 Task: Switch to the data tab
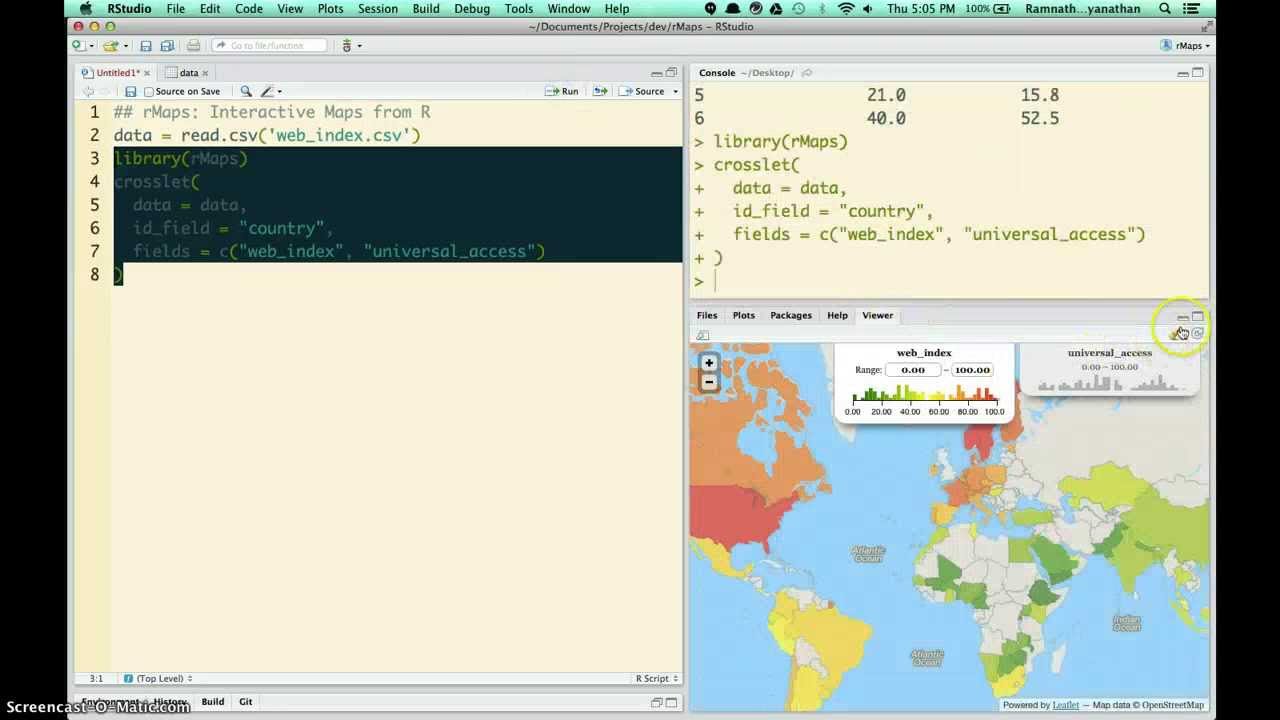(x=188, y=73)
